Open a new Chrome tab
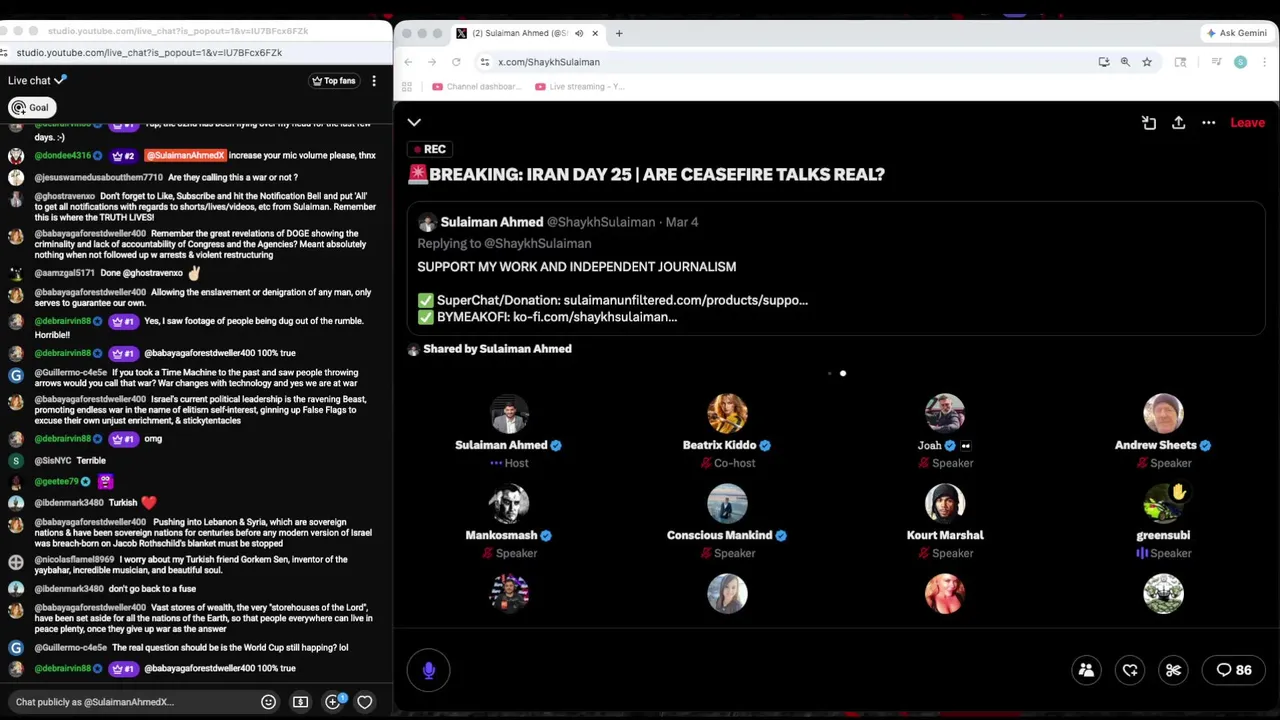1280x720 pixels. pyautogui.click(x=619, y=33)
